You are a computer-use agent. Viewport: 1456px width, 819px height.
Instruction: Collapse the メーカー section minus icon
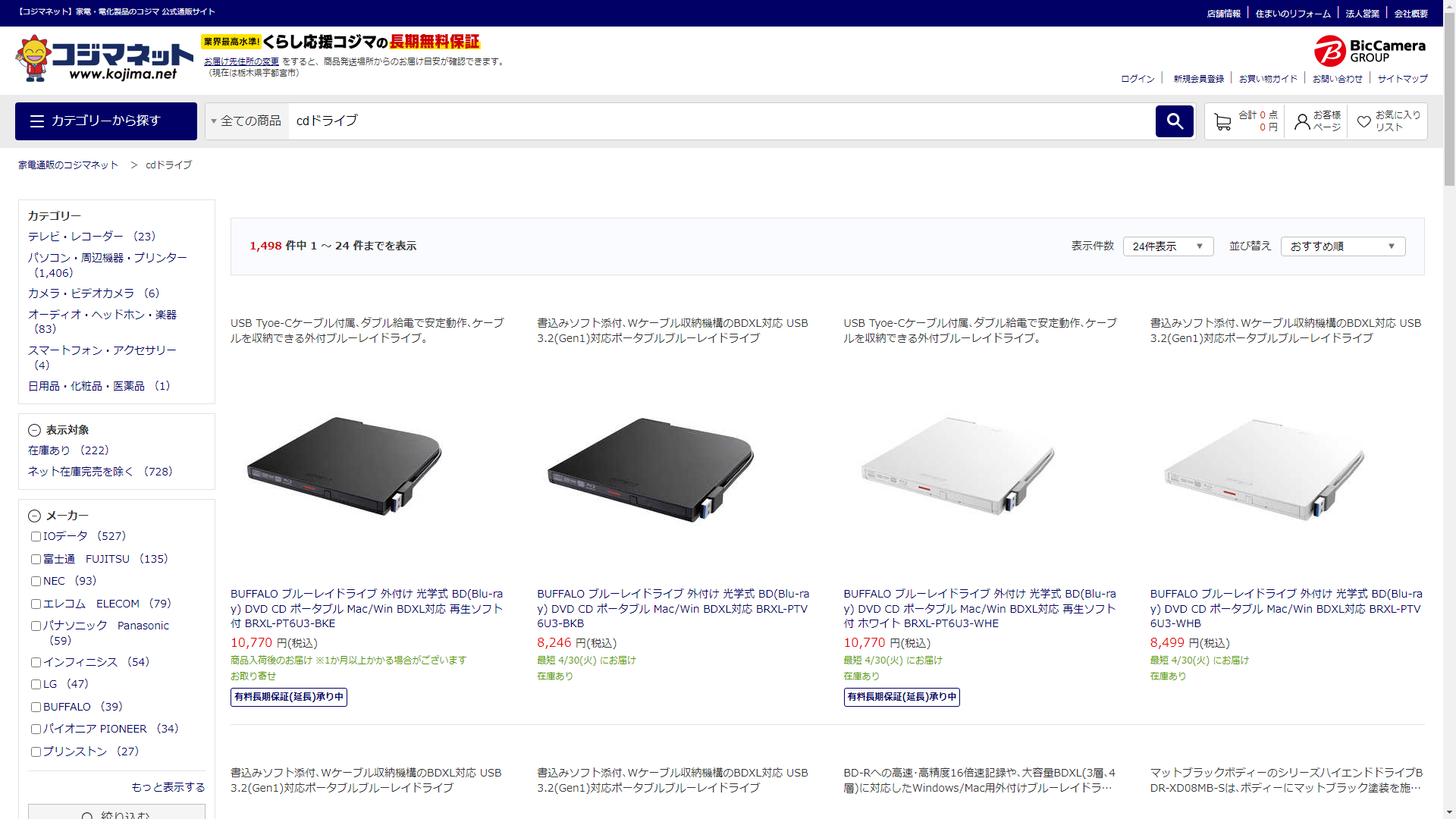point(34,516)
